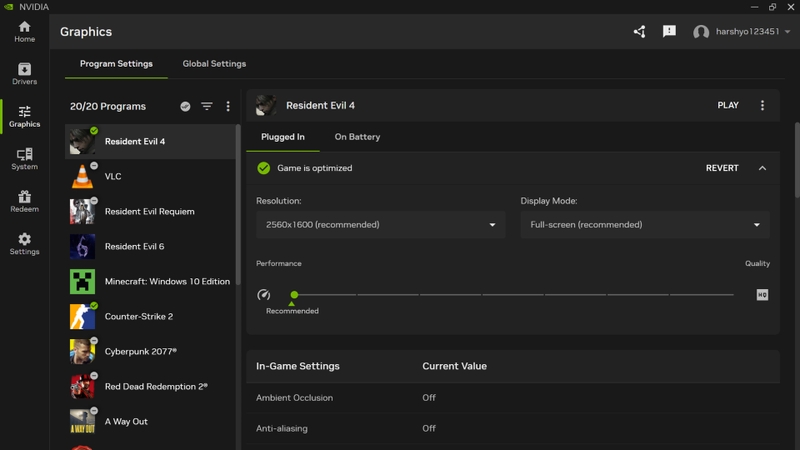Click the main panel vertical scrollbar
This screenshot has width=800, height=450.
click(797, 160)
